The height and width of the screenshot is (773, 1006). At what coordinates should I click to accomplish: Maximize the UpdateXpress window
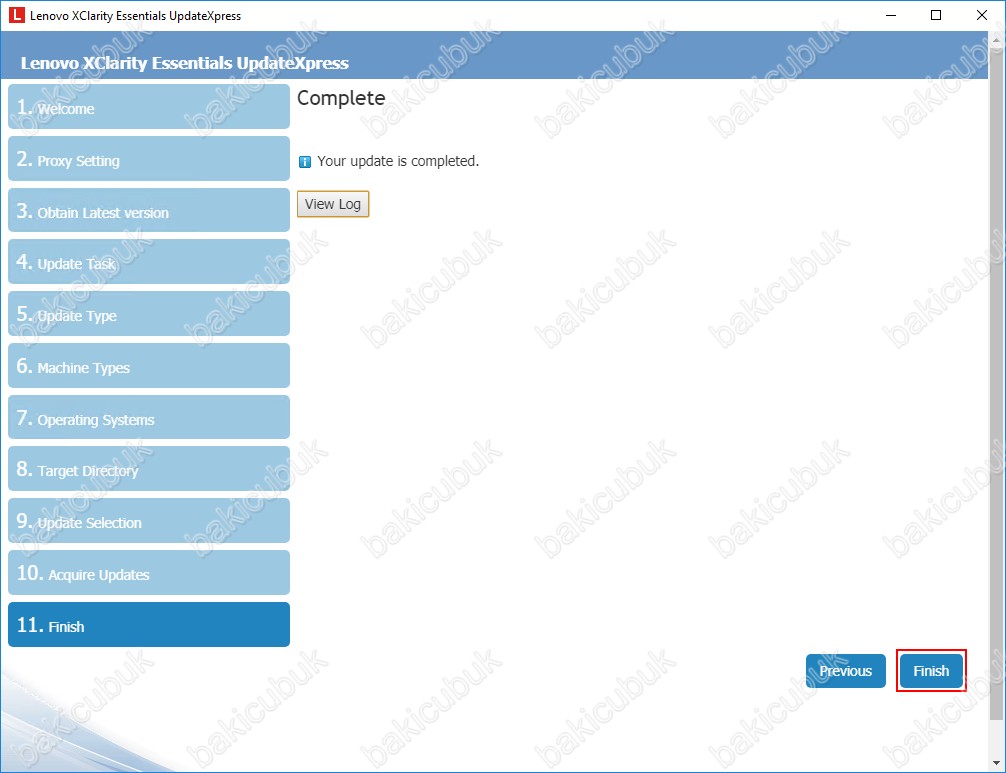pos(936,15)
